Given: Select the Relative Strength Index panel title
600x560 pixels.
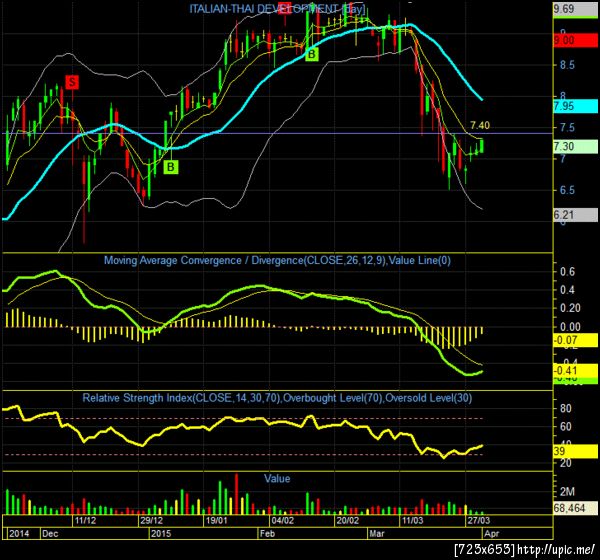Looking at the screenshot, I should tap(277, 398).
